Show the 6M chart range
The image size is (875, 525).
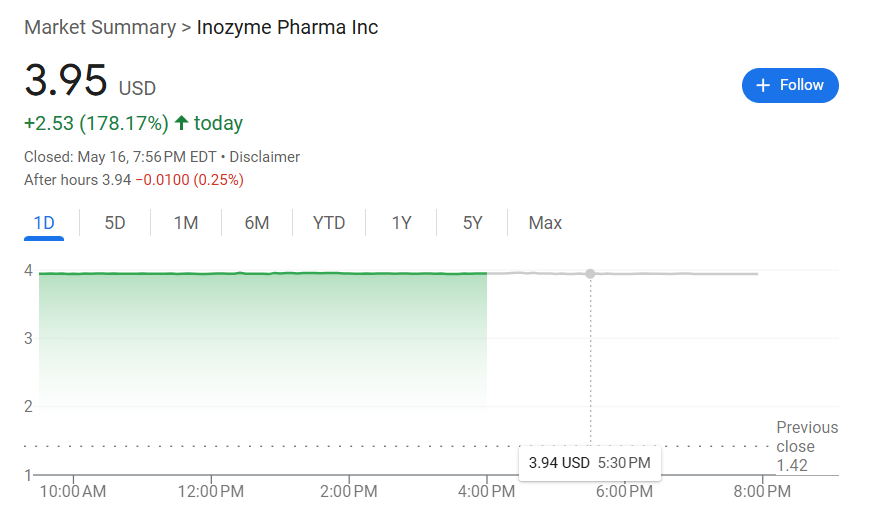[257, 223]
